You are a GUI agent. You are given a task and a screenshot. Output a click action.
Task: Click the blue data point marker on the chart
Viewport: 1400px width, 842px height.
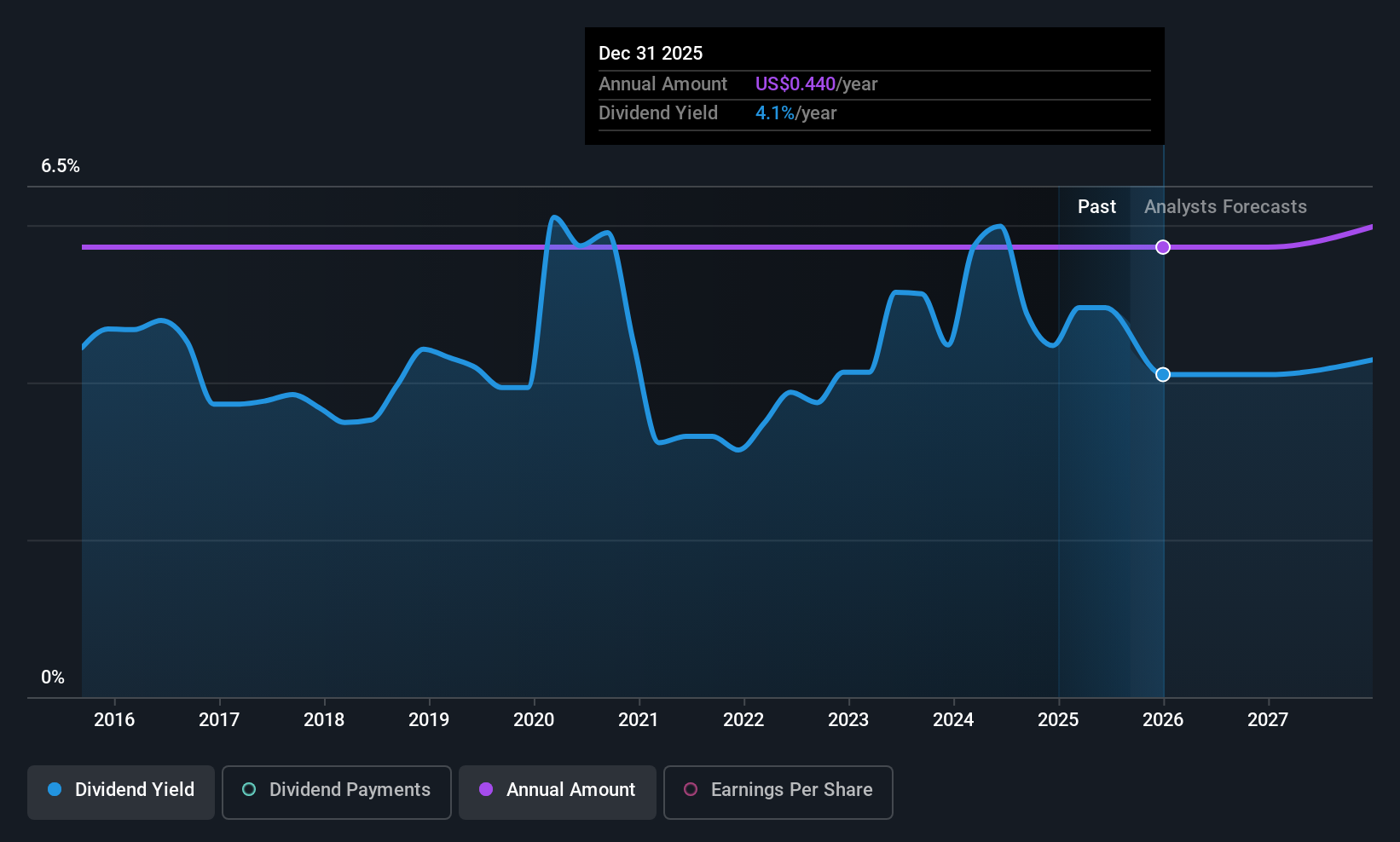(x=1163, y=375)
